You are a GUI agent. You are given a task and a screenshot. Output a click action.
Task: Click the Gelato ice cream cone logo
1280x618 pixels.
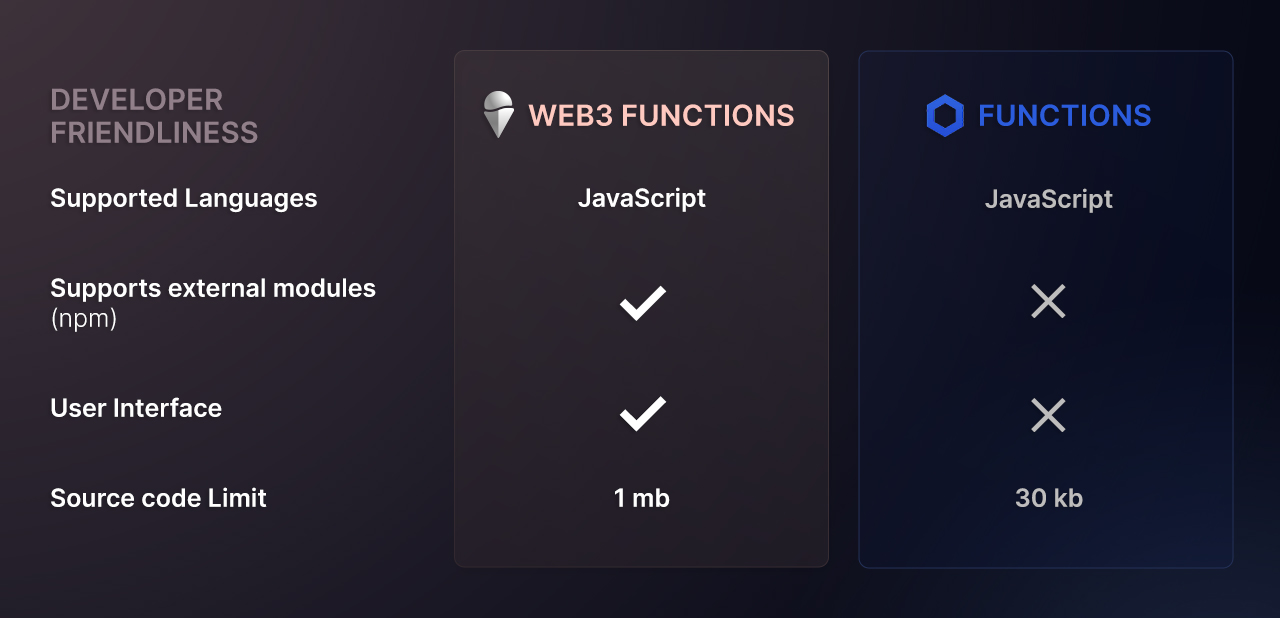tap(498, 115)
